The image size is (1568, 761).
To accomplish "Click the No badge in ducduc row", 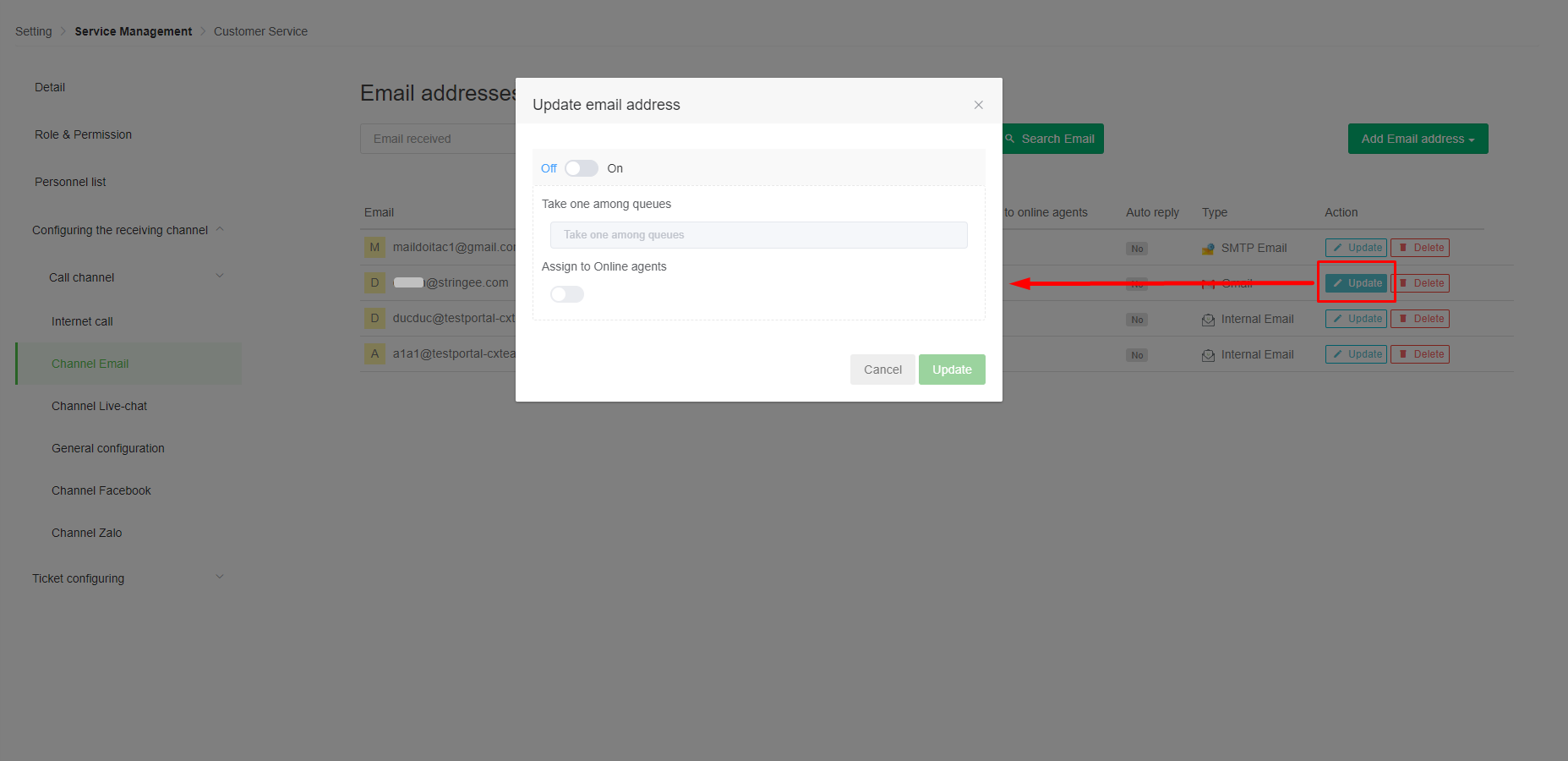I will coord(1137,320).
